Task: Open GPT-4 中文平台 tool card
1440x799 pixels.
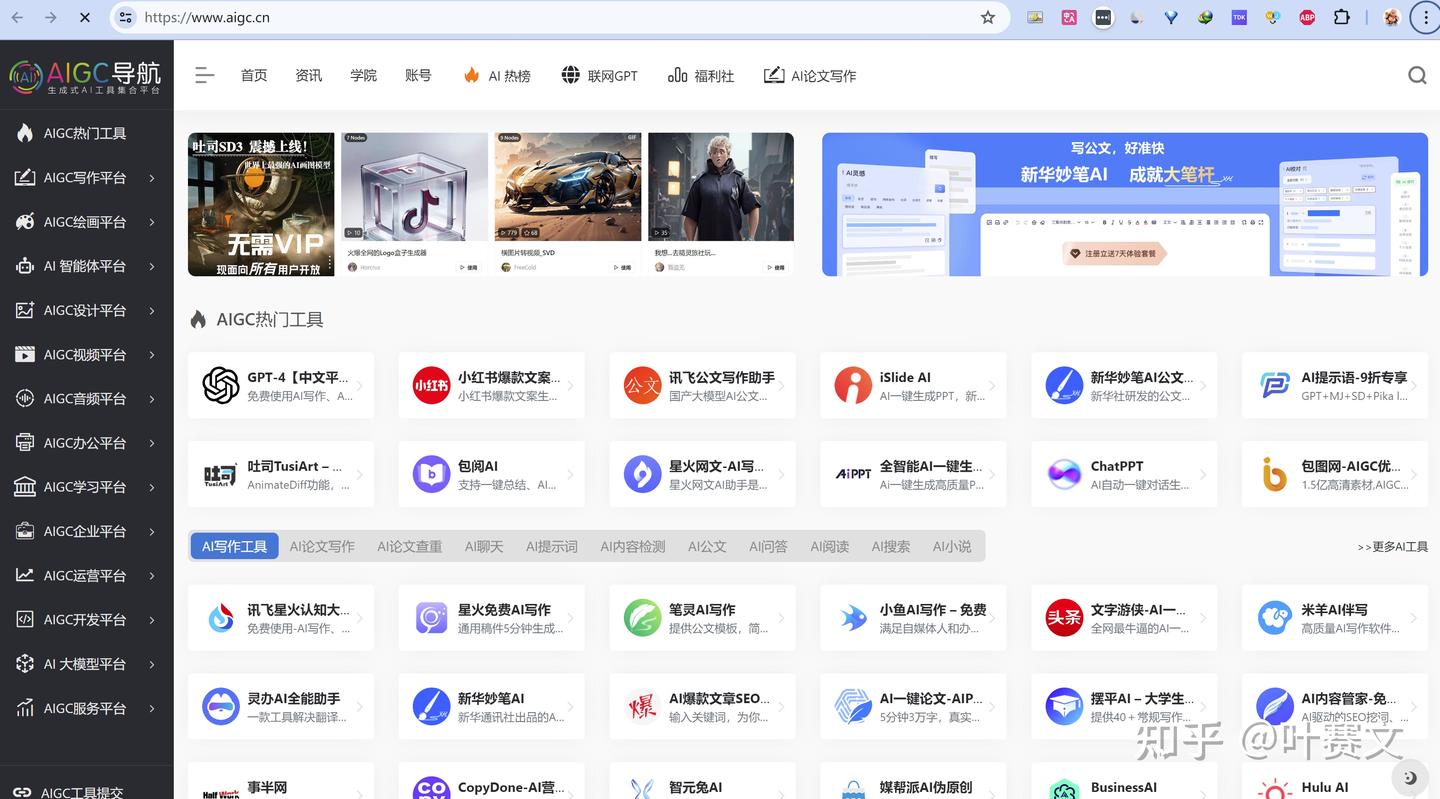Action: click(281, 385)
